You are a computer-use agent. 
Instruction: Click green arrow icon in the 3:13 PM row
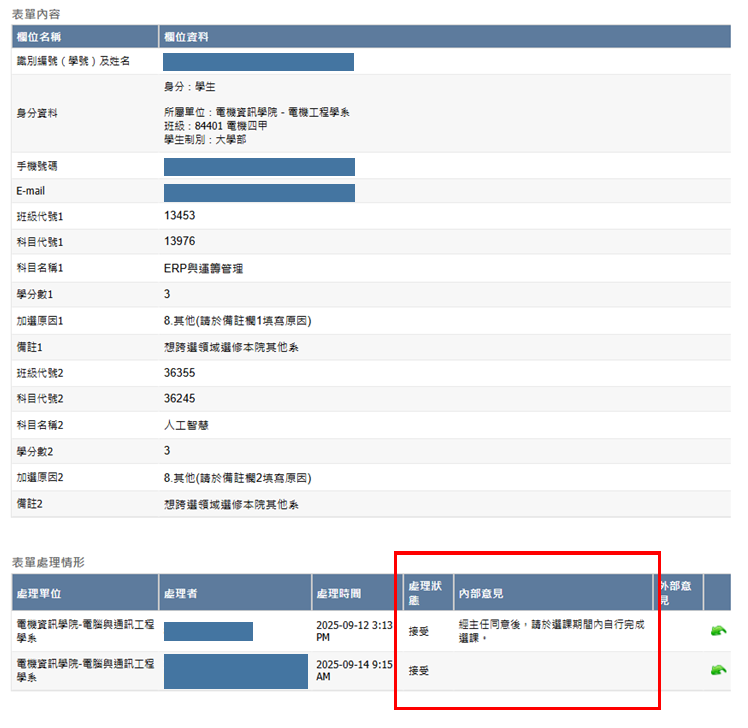[717, 631]
